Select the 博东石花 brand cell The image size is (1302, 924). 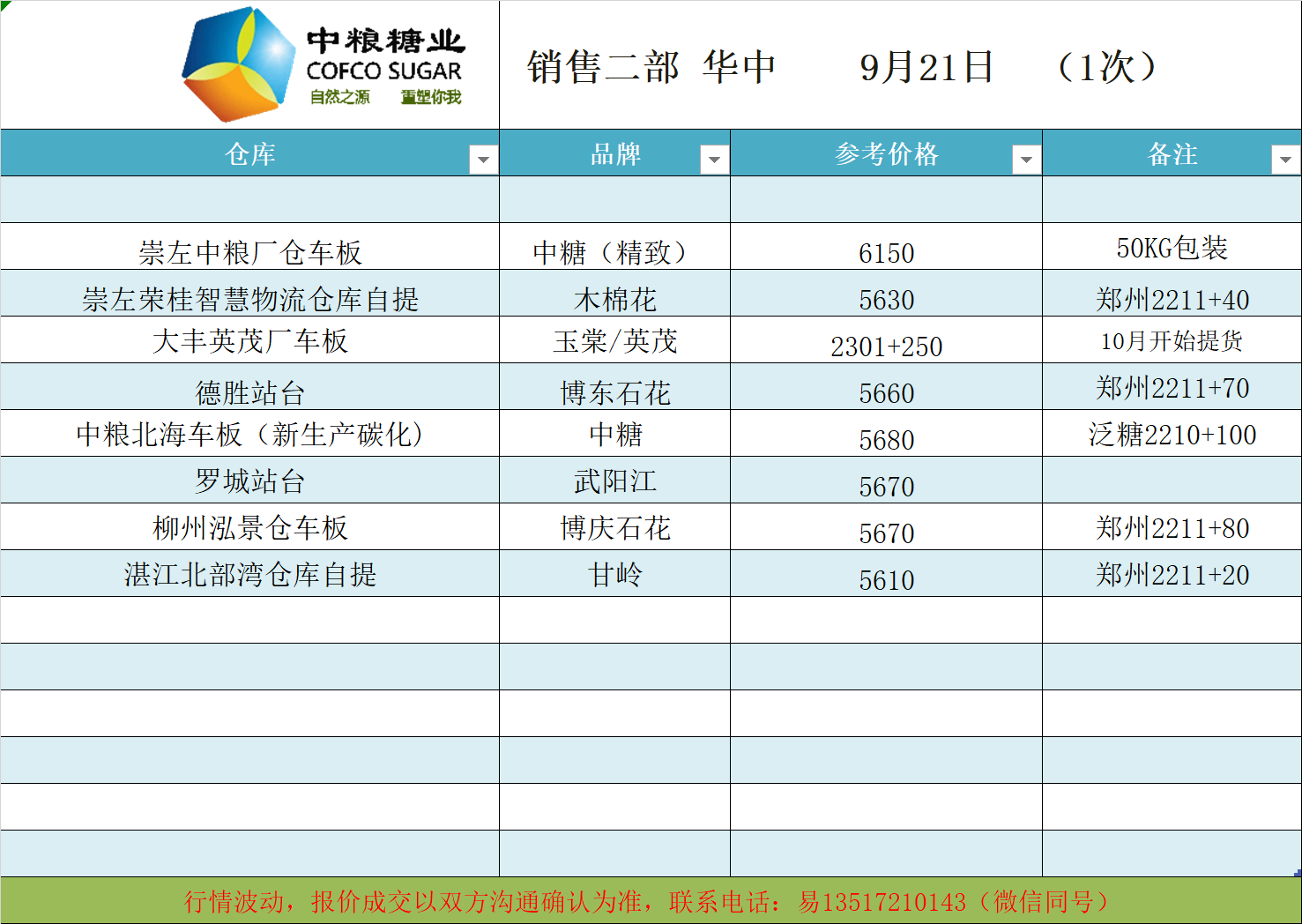click(614, 392)
